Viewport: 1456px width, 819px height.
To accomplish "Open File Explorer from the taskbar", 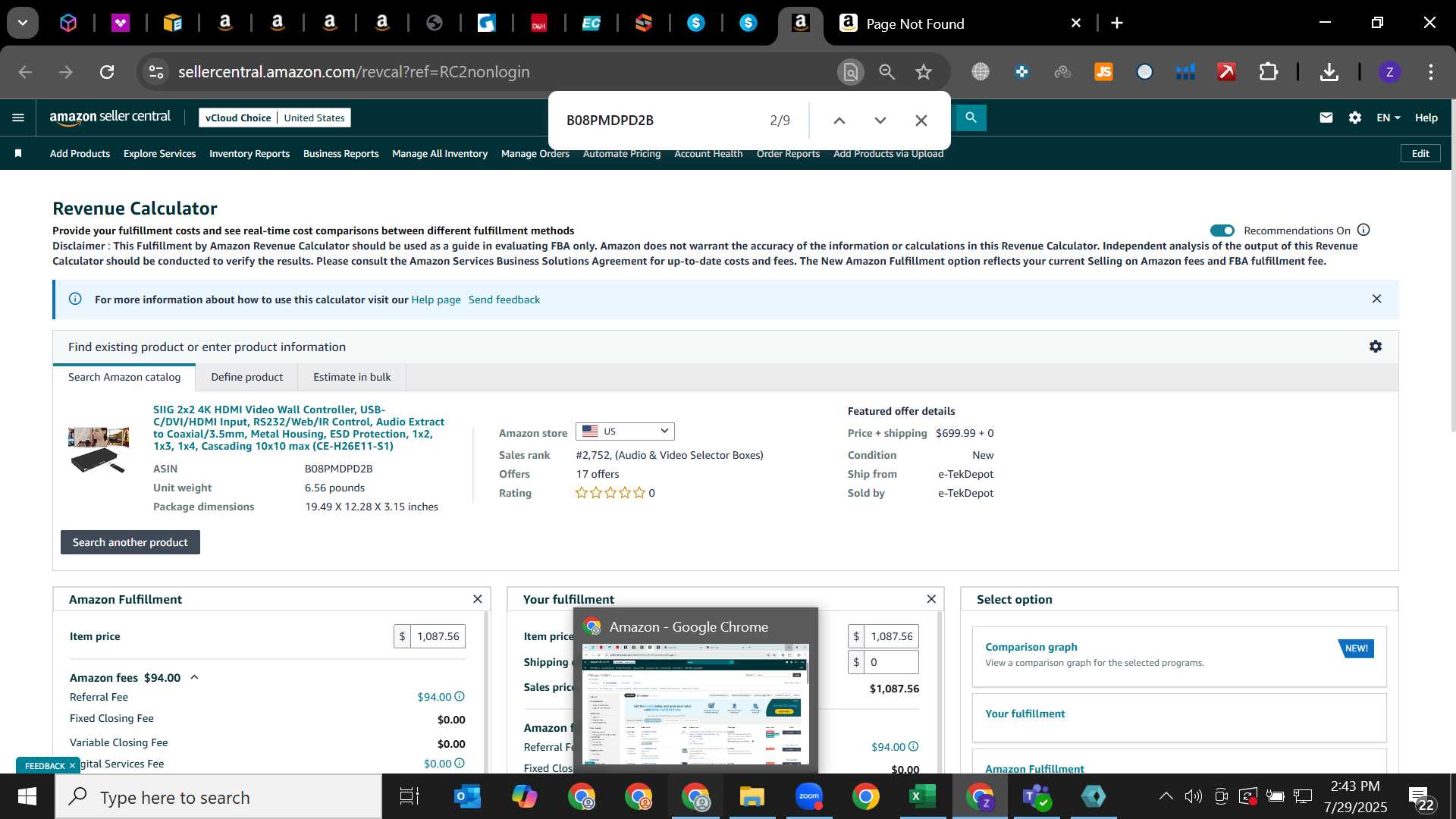I will pyautogui.click(x=752, y=797).
